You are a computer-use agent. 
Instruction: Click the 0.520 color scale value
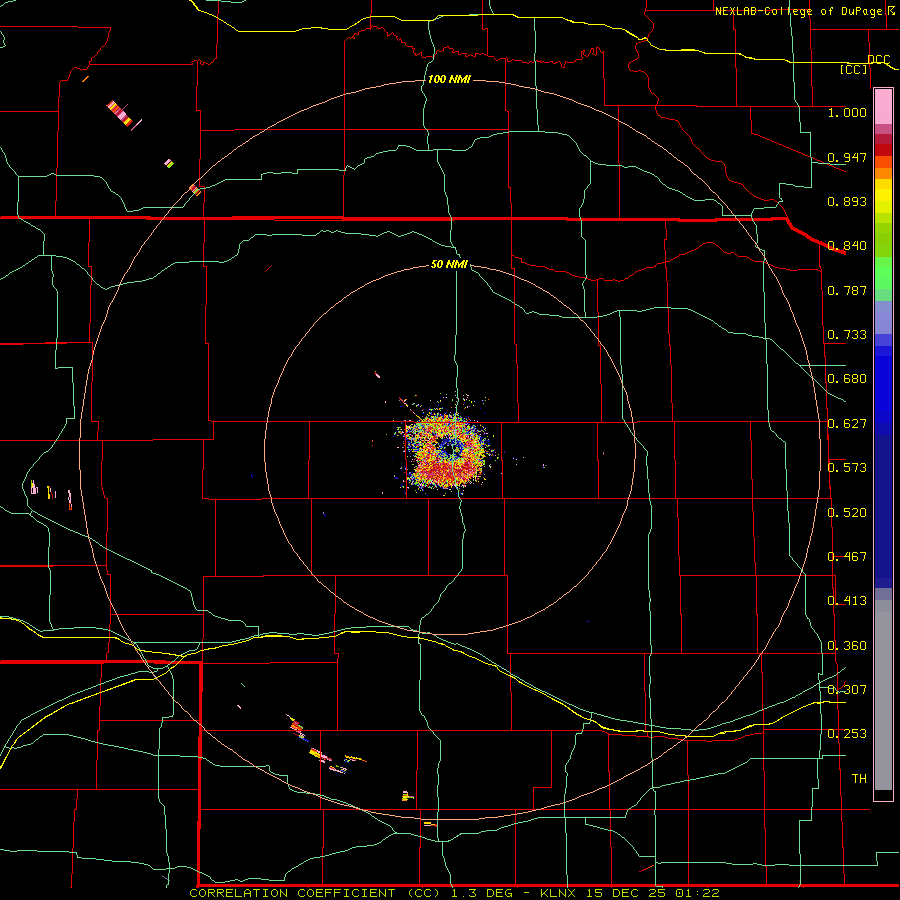tap(847, 513)
